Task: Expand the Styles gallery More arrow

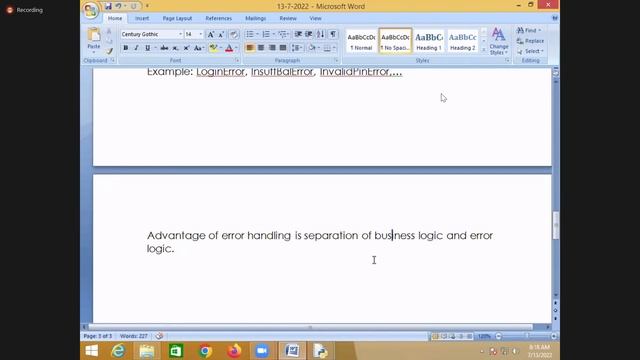Action: click(484, 49)
